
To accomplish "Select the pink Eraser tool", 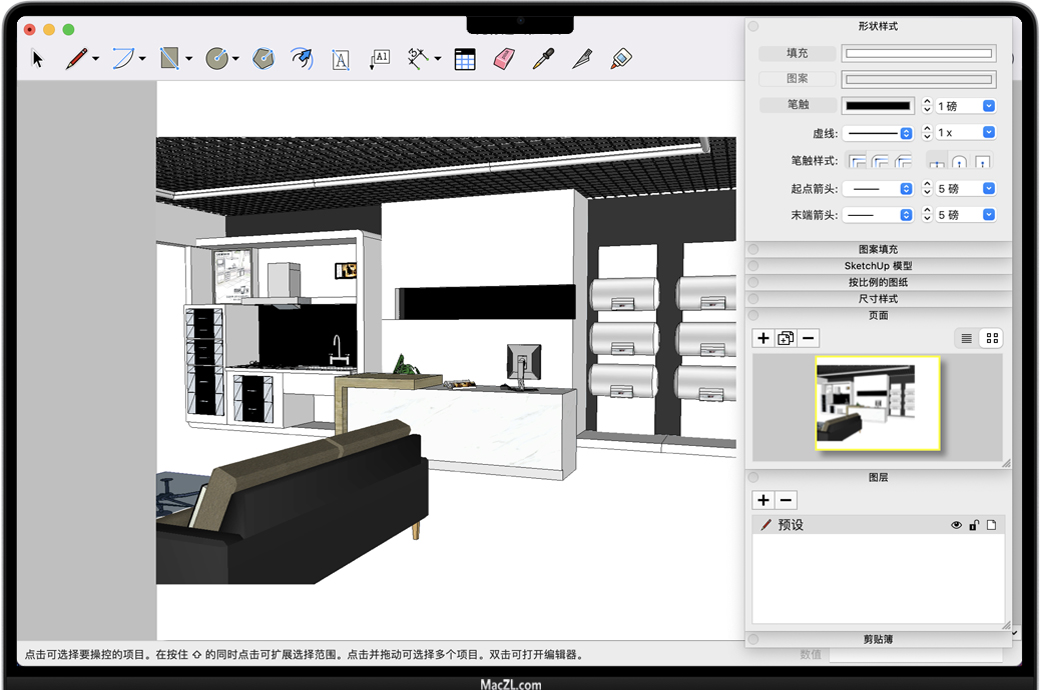I will click(503, 59).
